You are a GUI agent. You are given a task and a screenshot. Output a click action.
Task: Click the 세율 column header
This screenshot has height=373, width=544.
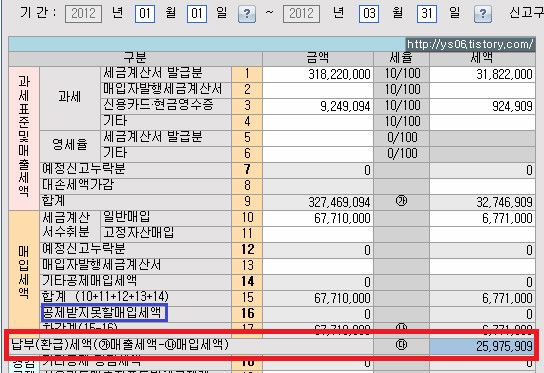pos(401,58)
